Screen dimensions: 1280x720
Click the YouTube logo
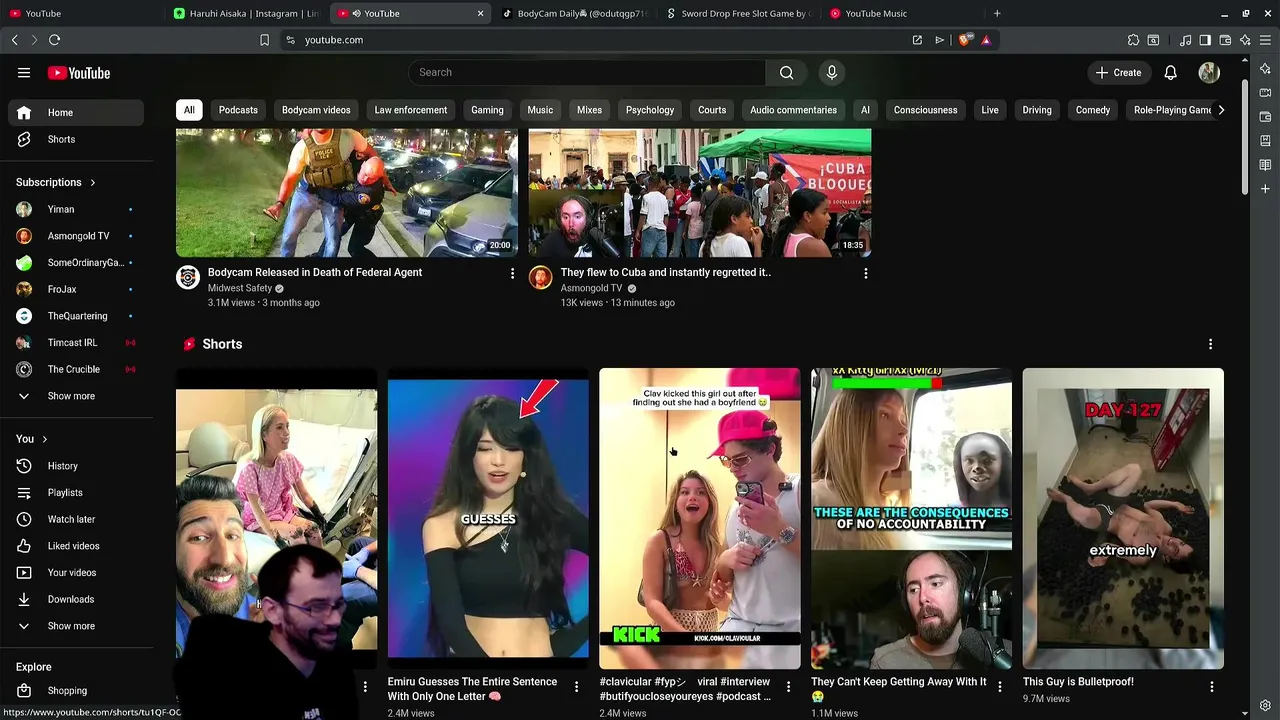tap(79, 73)
